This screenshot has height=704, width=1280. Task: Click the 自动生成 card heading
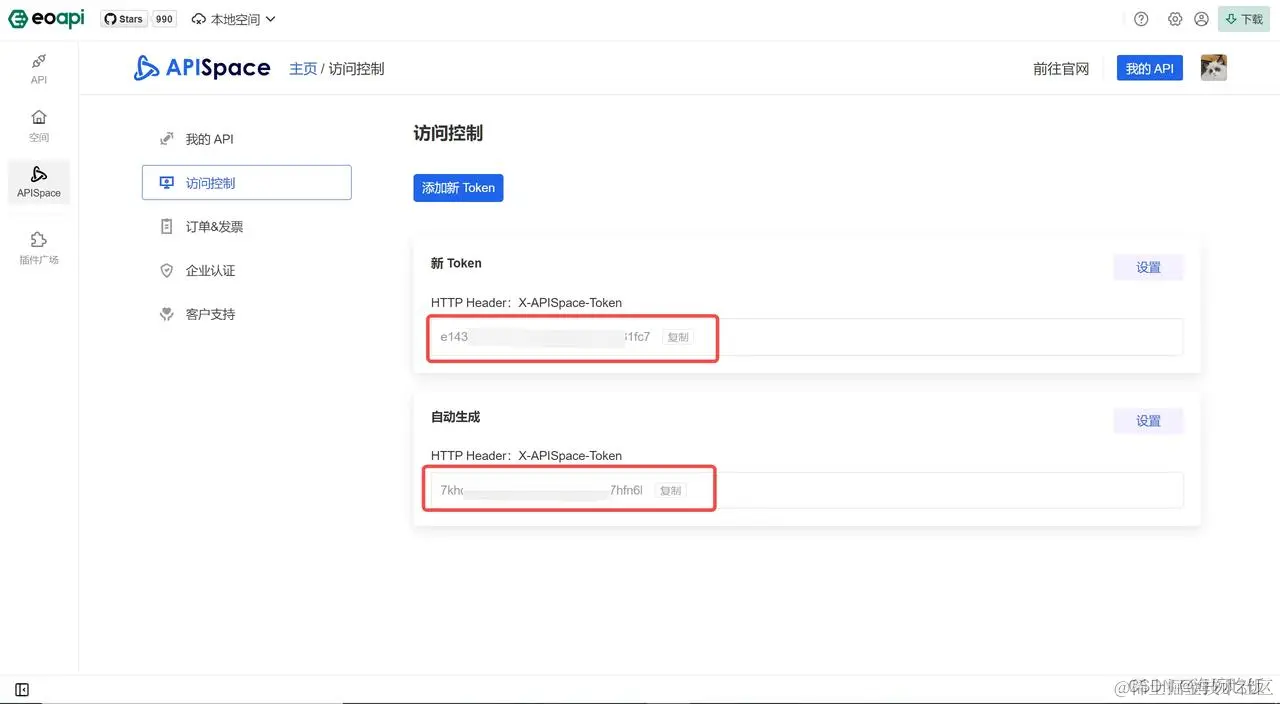click(x=456, y=416)
